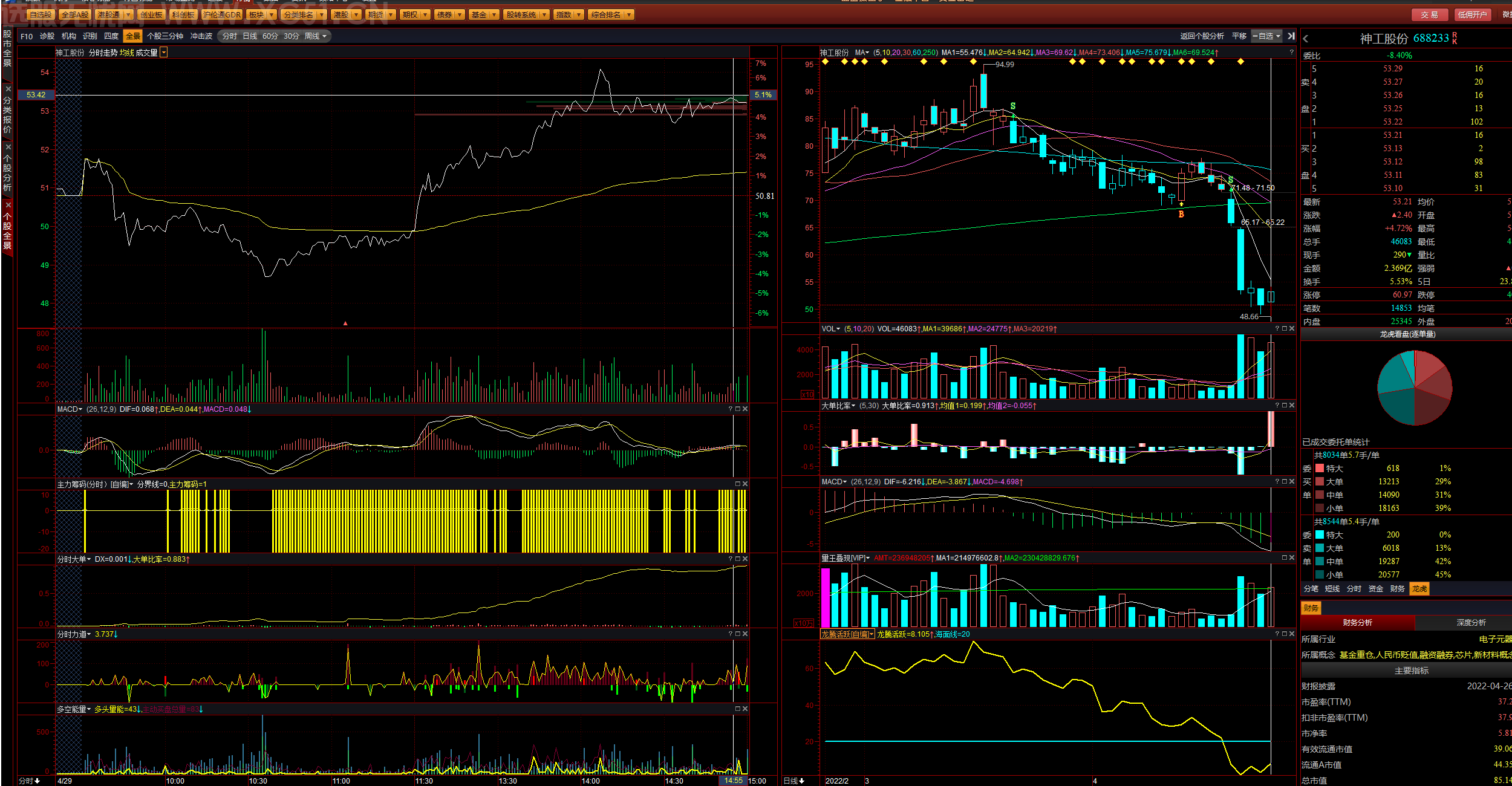The image size is (1512, 786).
Task: Click the red B buy signal marker
Action: coord(1181,214)
